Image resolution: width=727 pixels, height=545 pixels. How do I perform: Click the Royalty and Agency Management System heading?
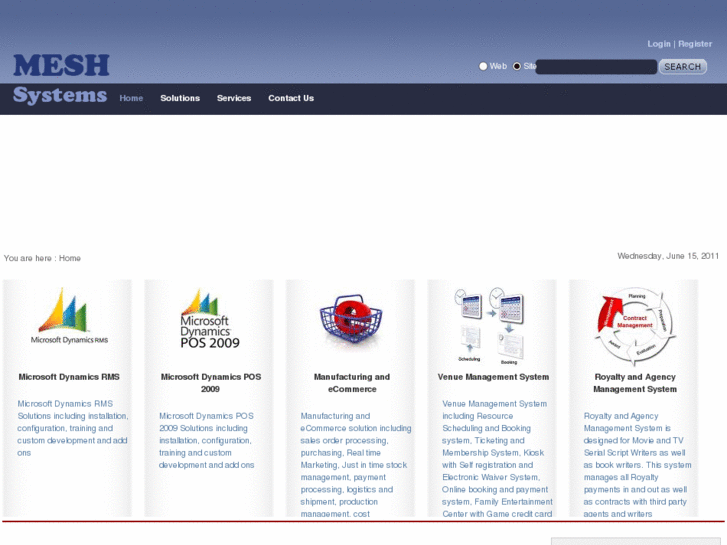(x=635, y=383)
